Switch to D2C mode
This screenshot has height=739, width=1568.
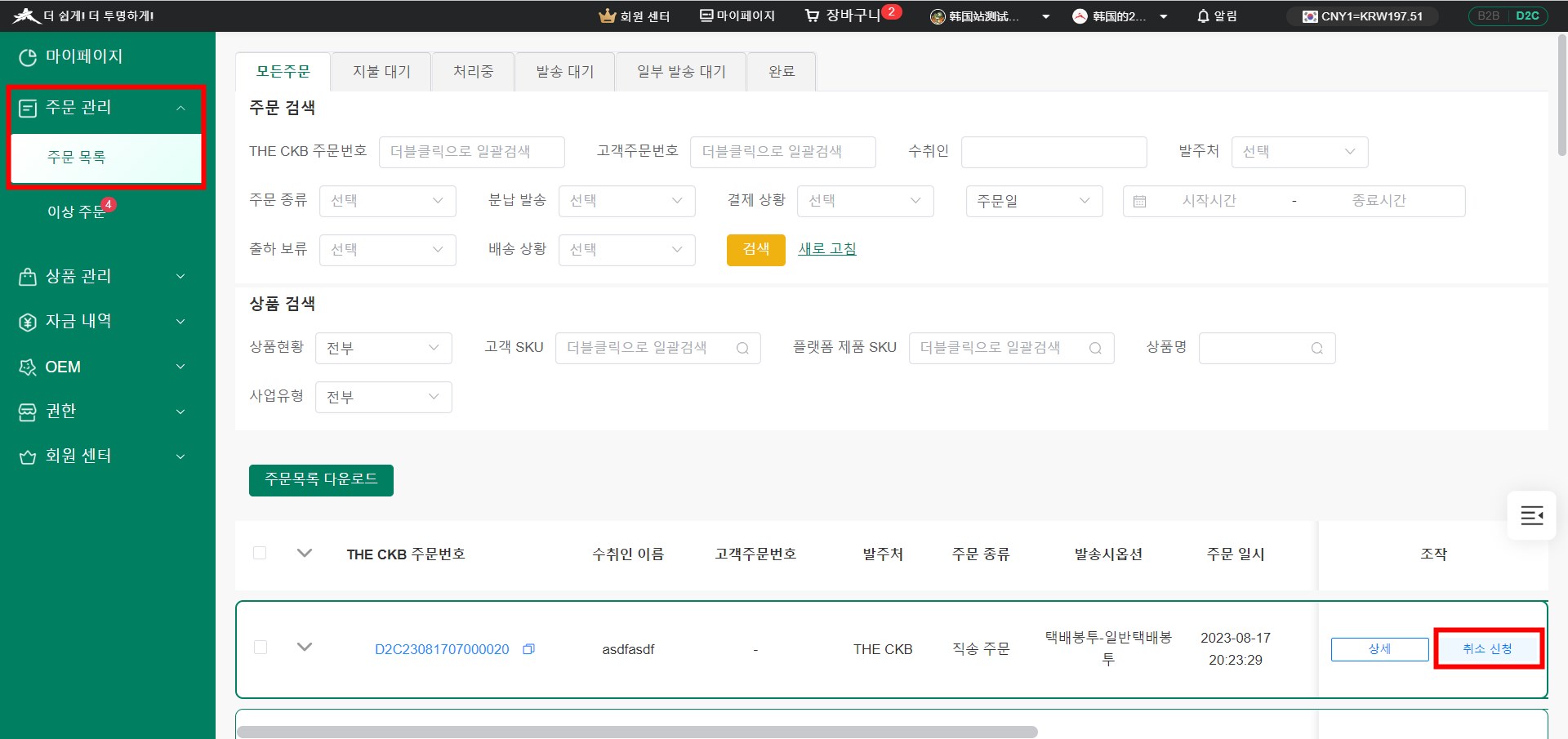point(1527,16)
